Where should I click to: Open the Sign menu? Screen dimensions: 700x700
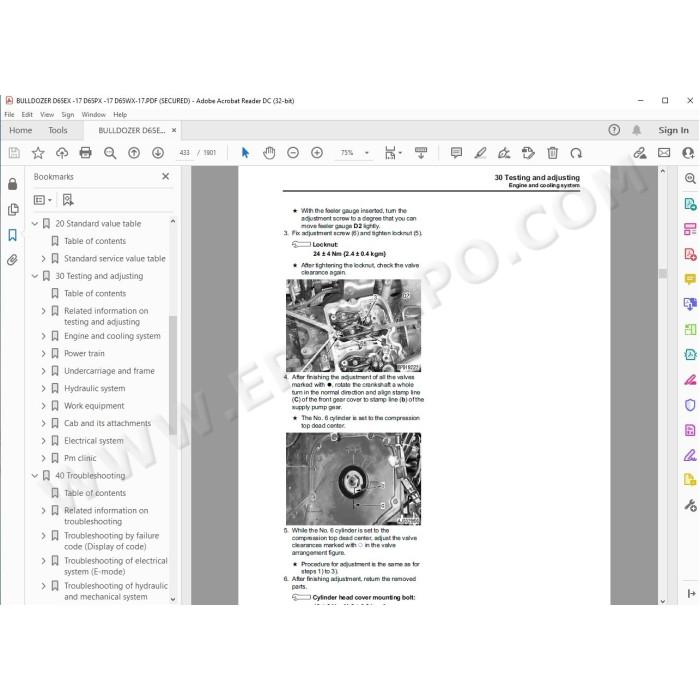68,115
